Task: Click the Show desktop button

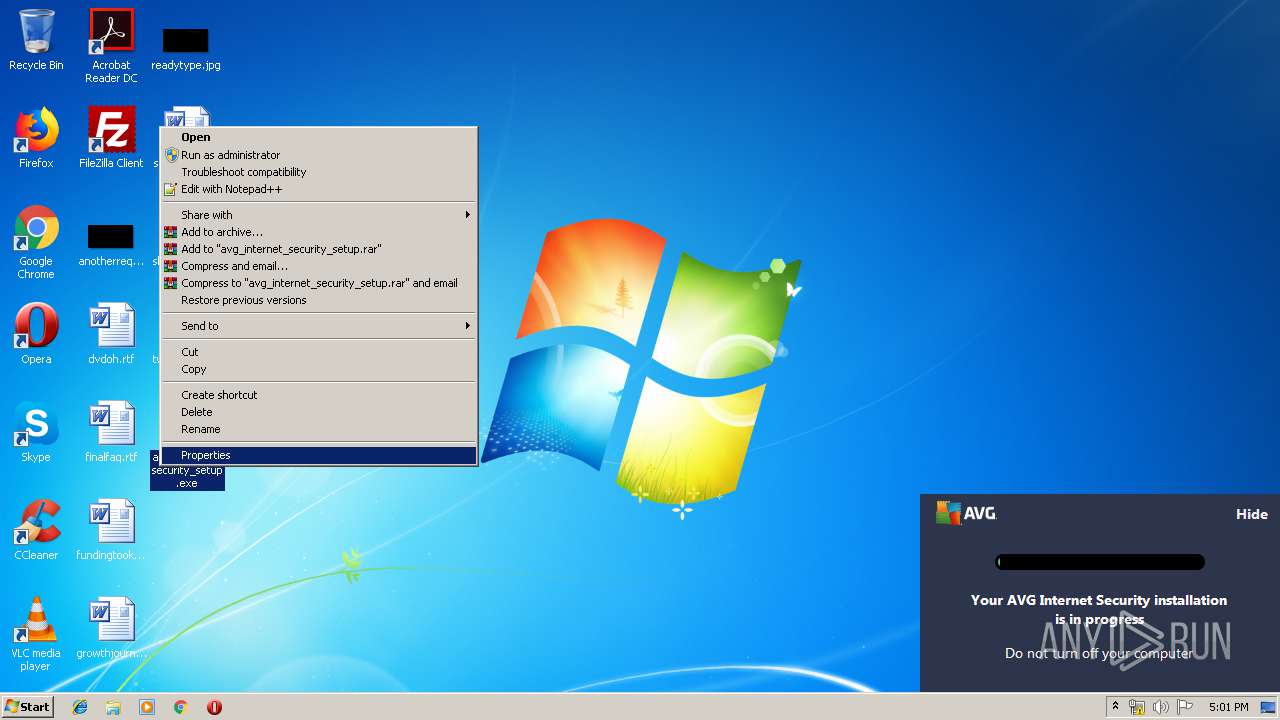Action: click(x=1268, y=707)
